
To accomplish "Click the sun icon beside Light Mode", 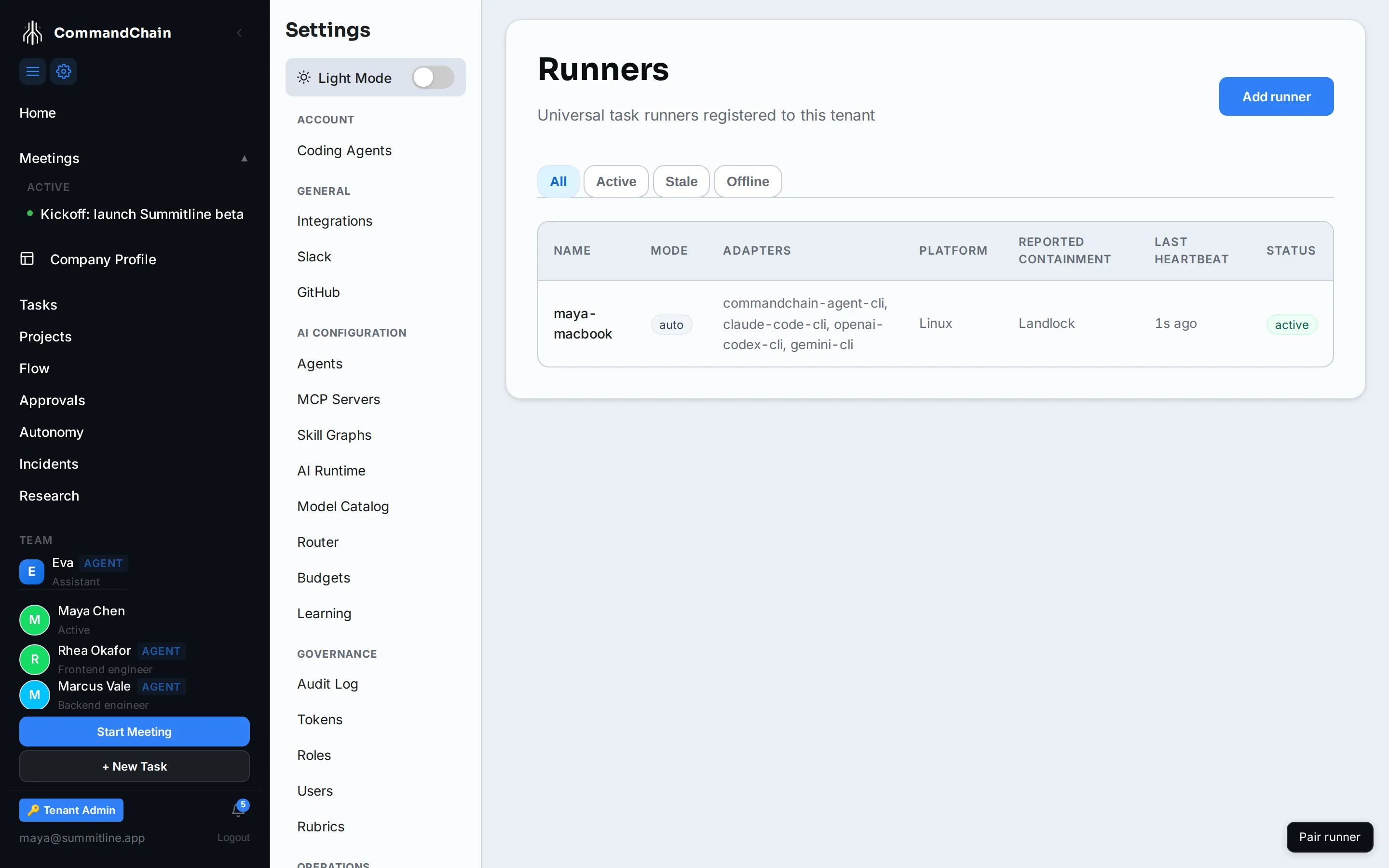I will pos(304,77).
